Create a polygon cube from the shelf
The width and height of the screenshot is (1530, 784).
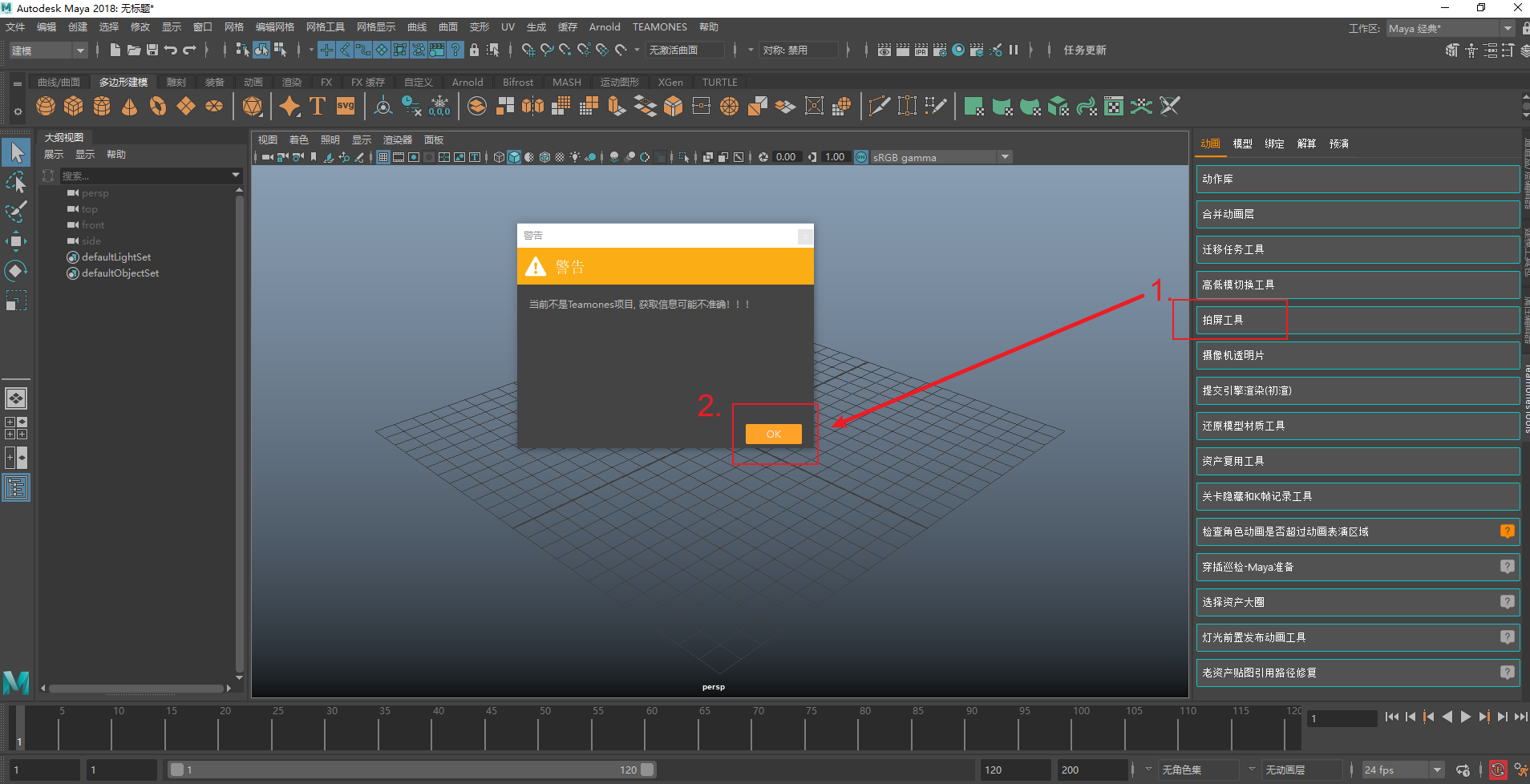pyautogui.click(x=74, y=106)
